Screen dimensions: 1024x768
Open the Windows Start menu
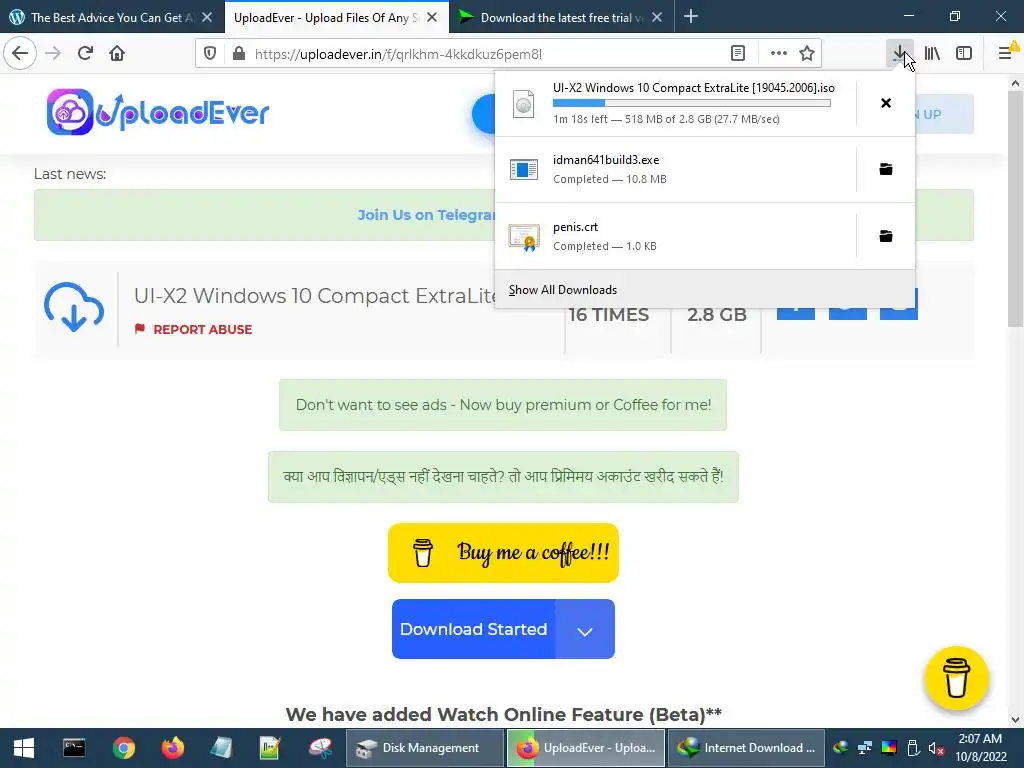coord(24,748)
